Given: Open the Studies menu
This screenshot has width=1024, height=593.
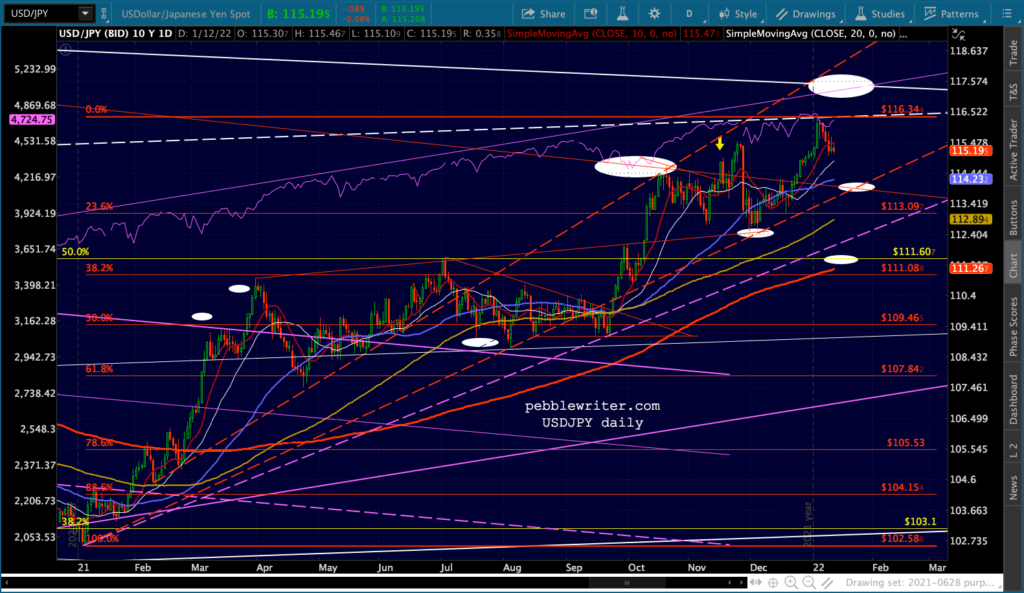Looking at the screenshot, I should (880, 14).
